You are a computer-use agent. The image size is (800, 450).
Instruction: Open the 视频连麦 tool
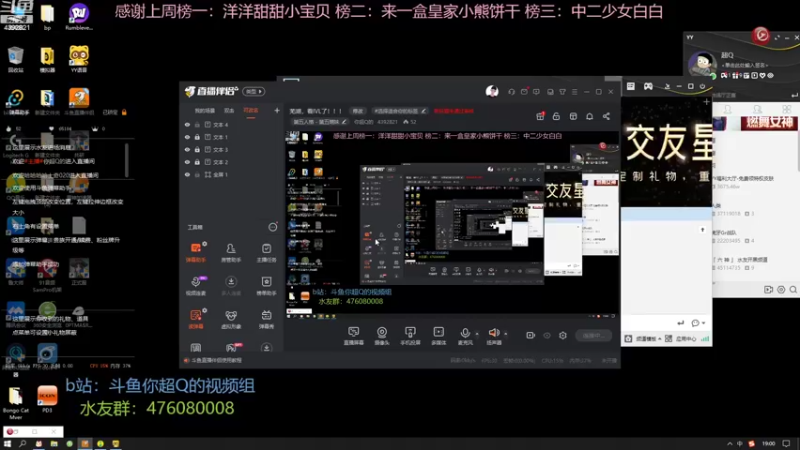click(195, 285)
